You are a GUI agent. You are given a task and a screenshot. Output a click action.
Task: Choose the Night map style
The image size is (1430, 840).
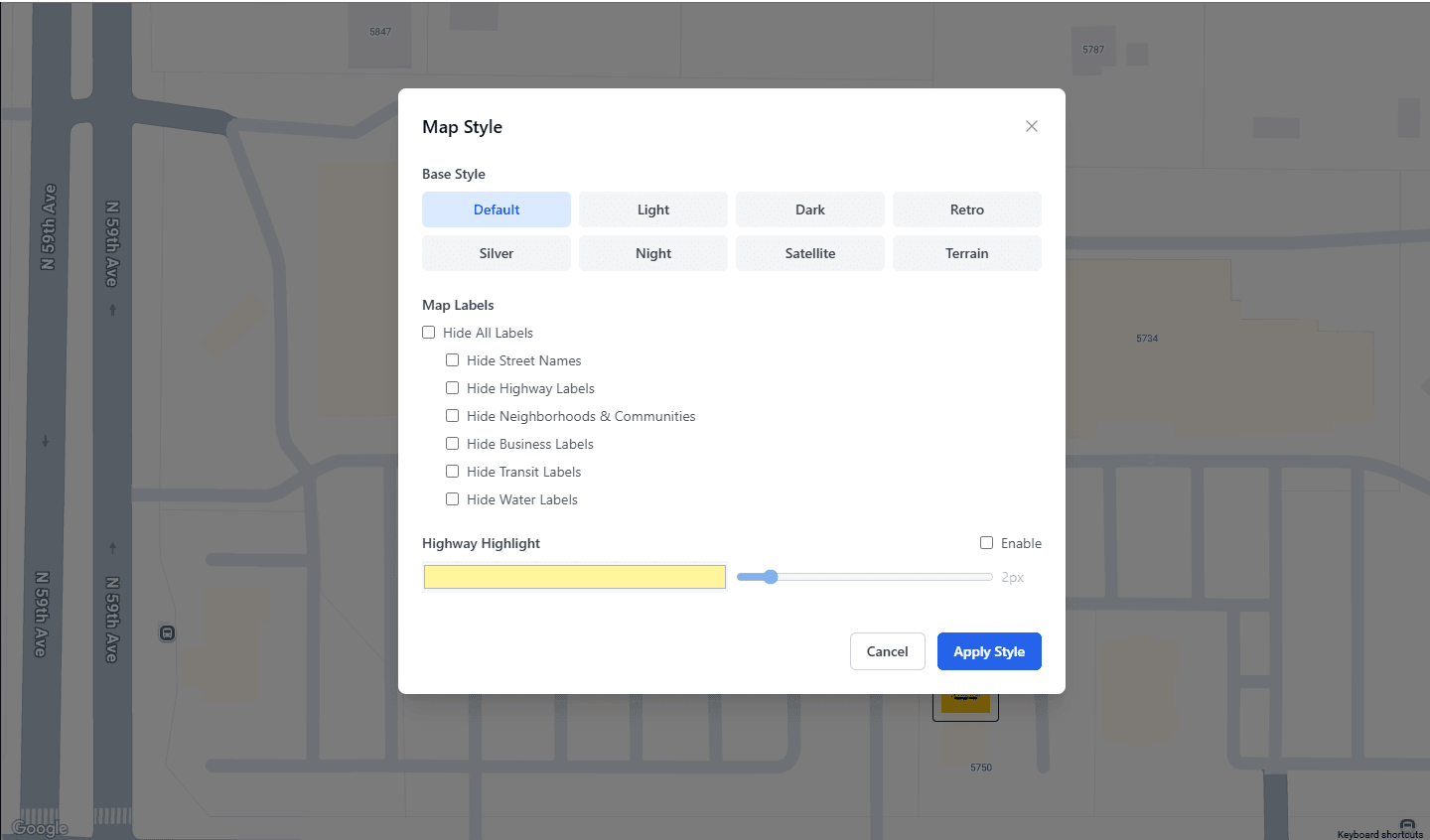pos(653,253)
